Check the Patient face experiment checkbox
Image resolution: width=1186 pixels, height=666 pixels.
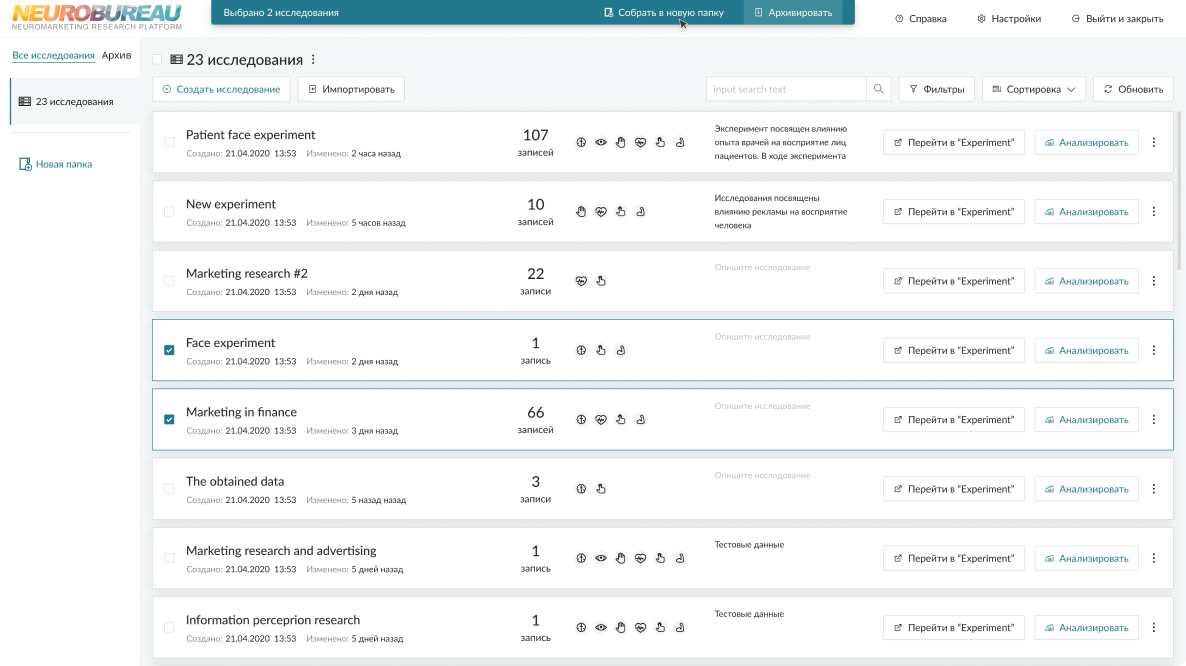169,142
